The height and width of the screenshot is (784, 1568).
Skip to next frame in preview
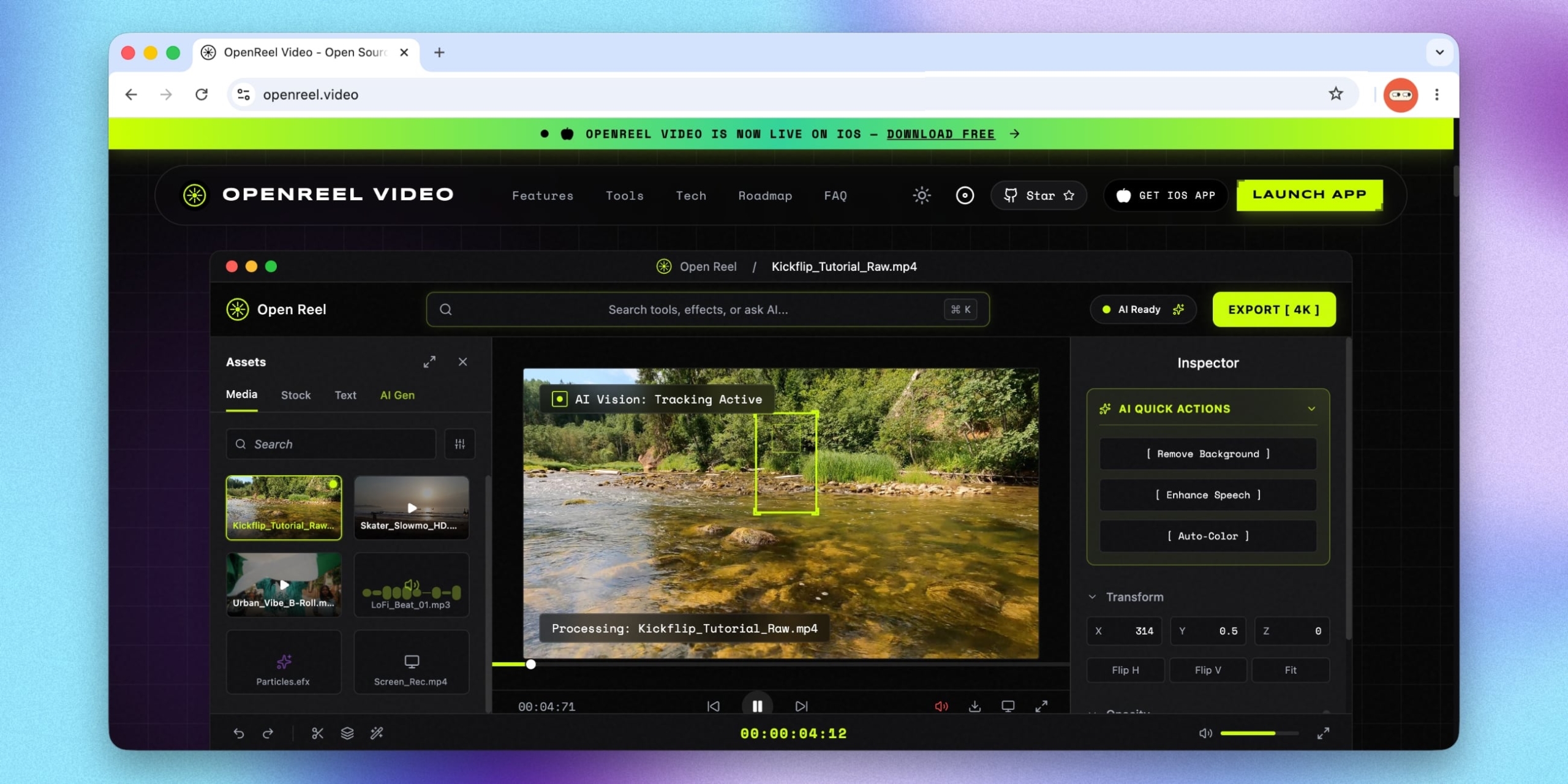(x=801, y=706)
